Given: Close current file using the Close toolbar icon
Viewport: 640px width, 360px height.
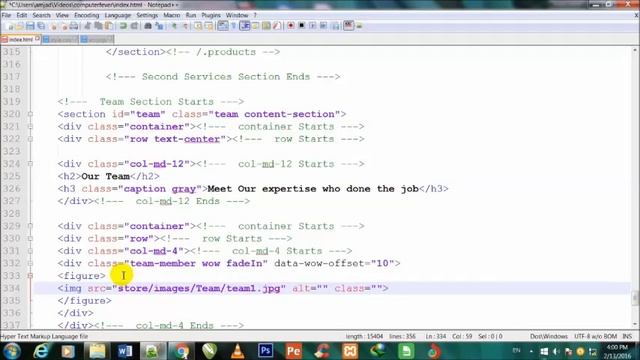Looking at the screenshot, I should tap(53, 26).
